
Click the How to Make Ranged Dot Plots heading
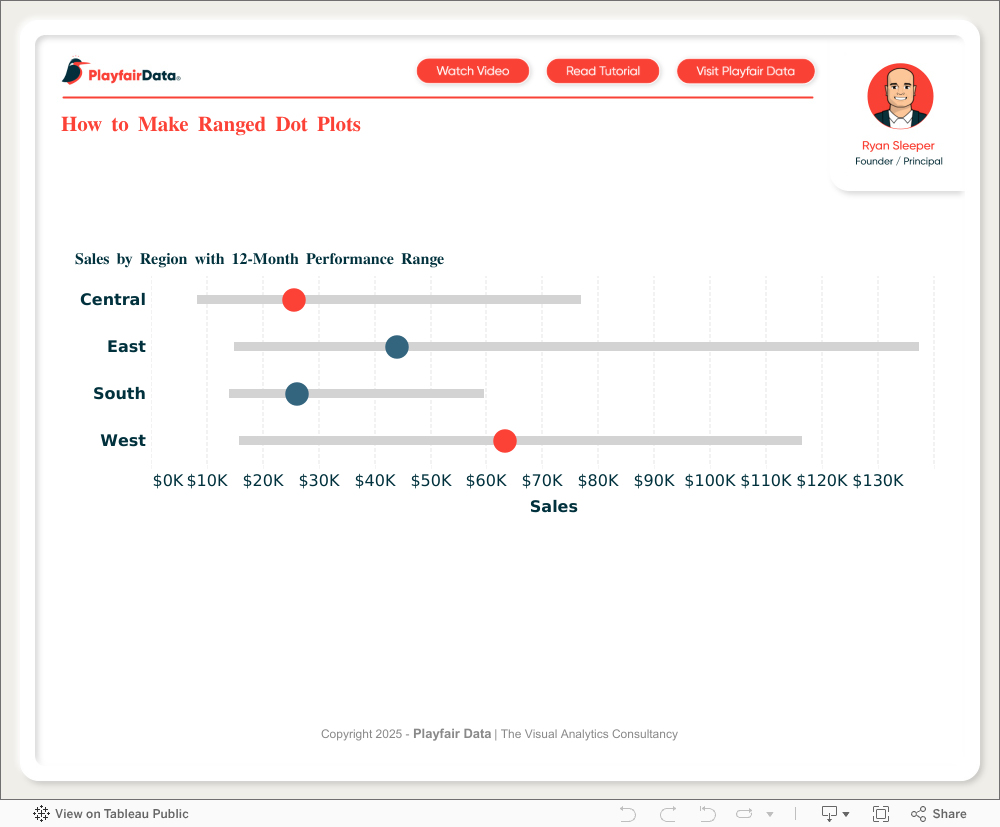click(x=211, y=124)
